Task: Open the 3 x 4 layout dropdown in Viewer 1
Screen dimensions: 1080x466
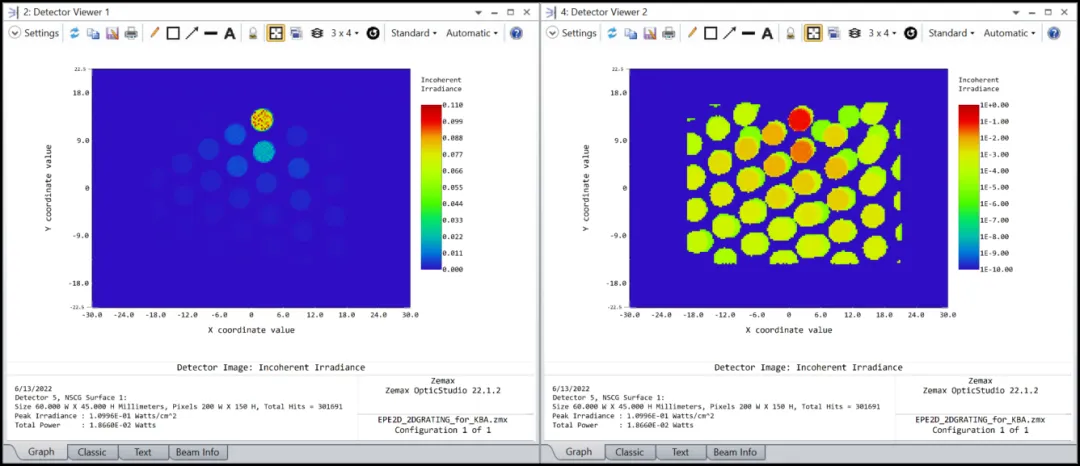Action: pyautogui.click(x=343, y=33)
